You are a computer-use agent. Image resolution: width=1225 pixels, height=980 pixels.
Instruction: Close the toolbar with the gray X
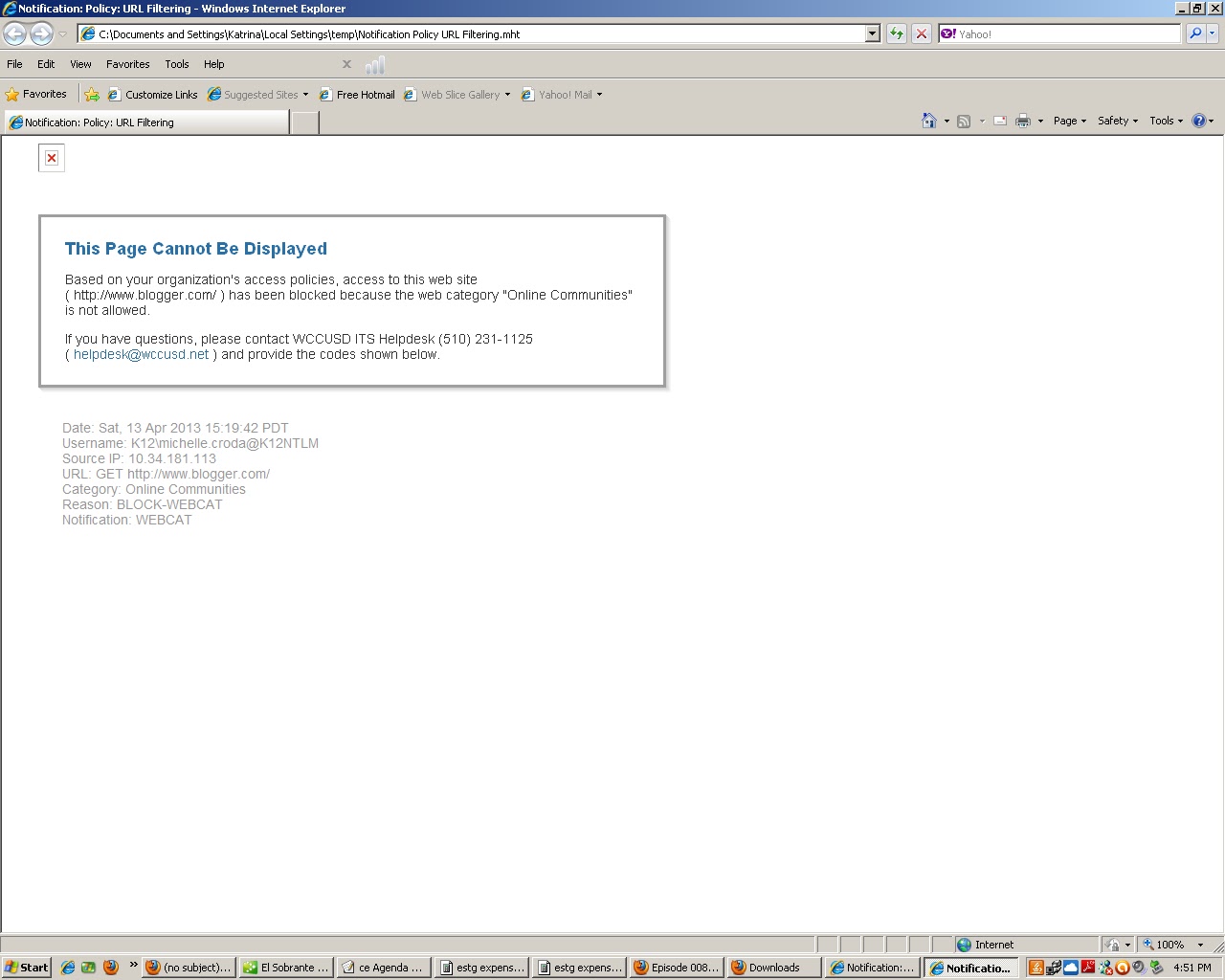coord(346,64)
